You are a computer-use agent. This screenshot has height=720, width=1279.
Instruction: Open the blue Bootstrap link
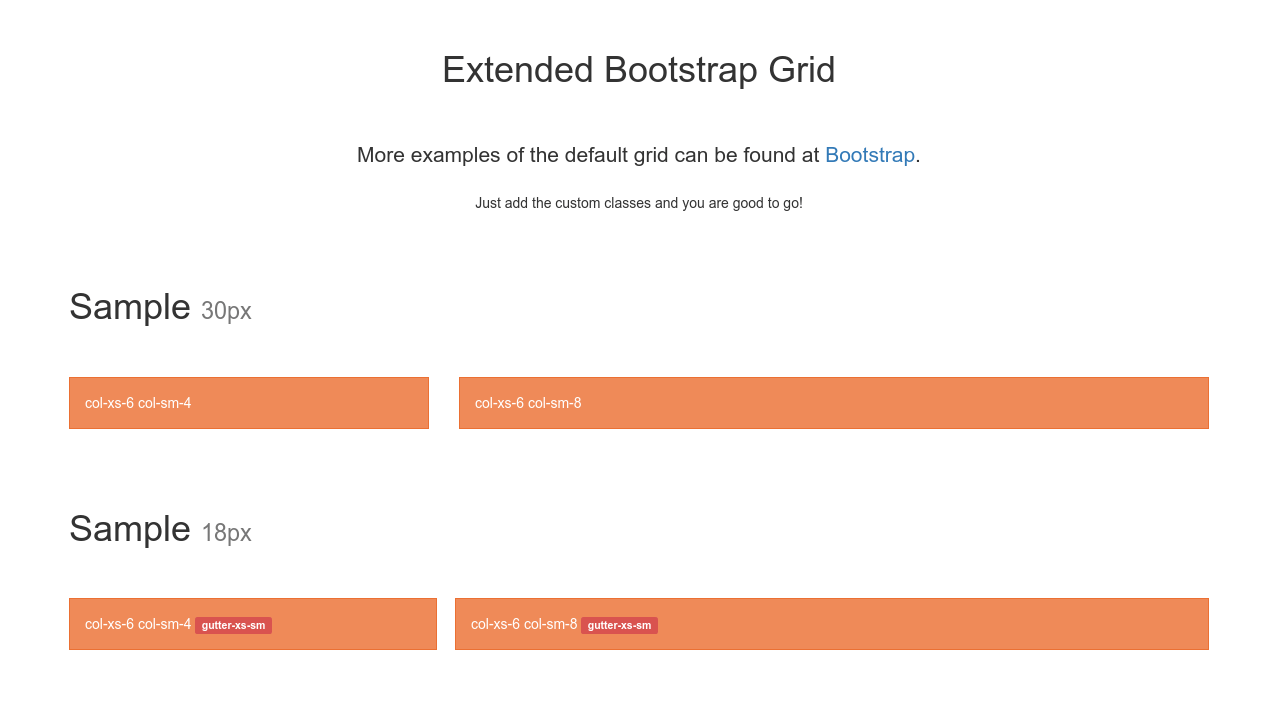click(869, 155)
